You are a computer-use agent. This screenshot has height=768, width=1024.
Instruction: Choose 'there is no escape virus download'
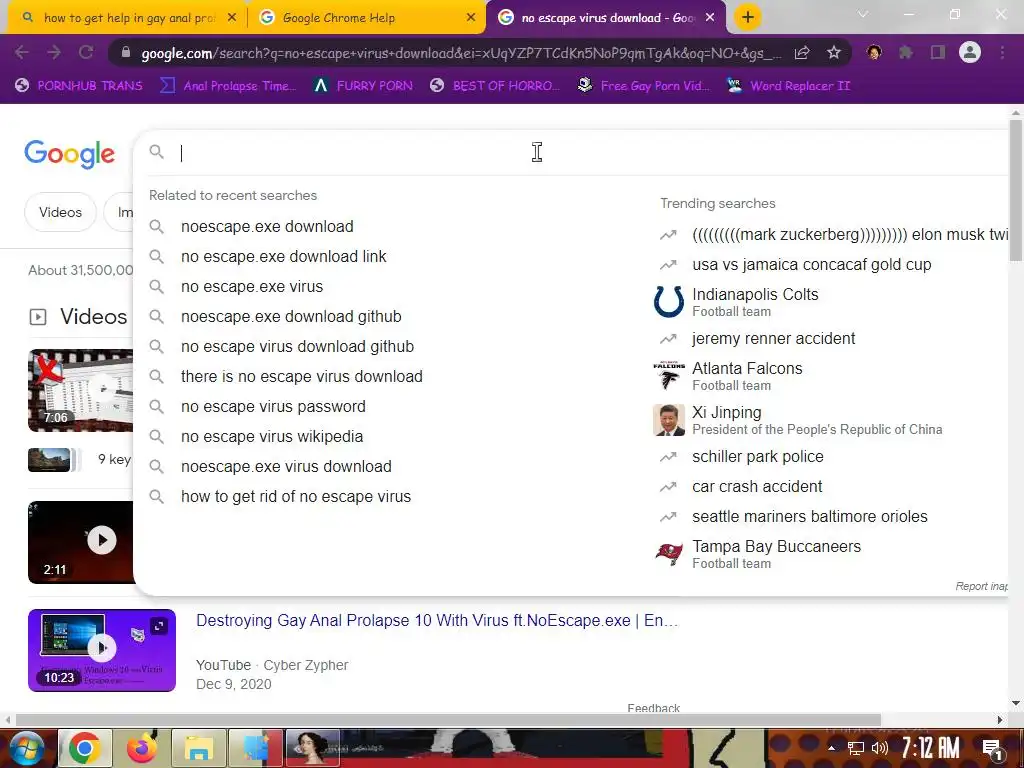[302, 377]
